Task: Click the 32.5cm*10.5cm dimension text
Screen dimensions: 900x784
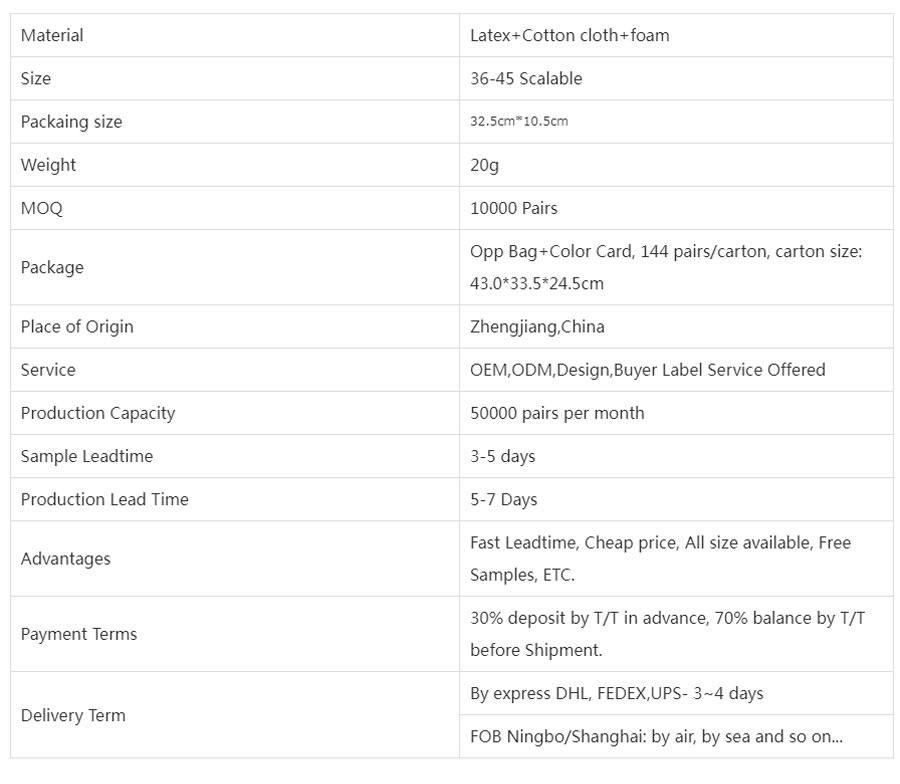Action: point(518,122)
